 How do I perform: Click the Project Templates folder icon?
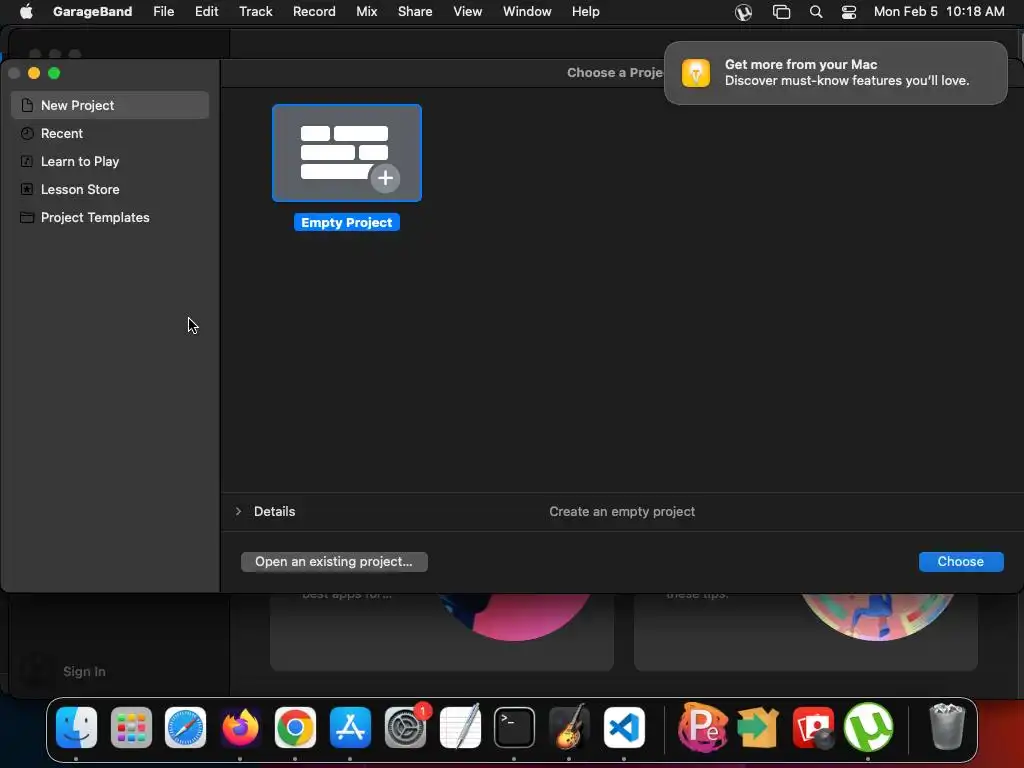[27, 217]
